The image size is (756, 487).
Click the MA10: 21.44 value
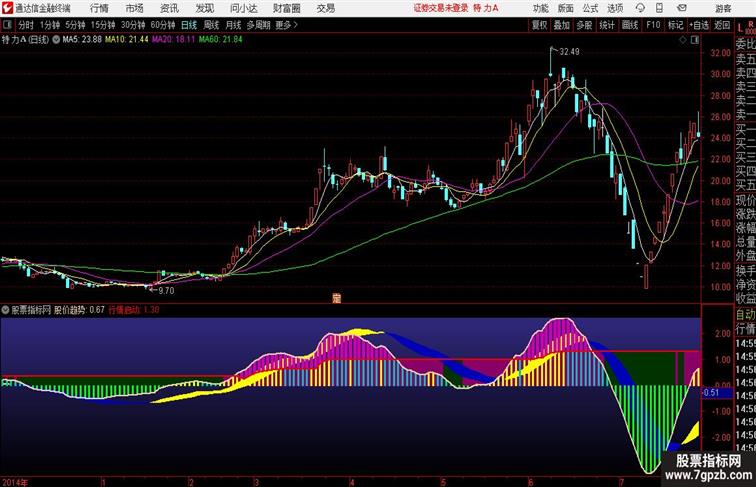click(127, 40)
